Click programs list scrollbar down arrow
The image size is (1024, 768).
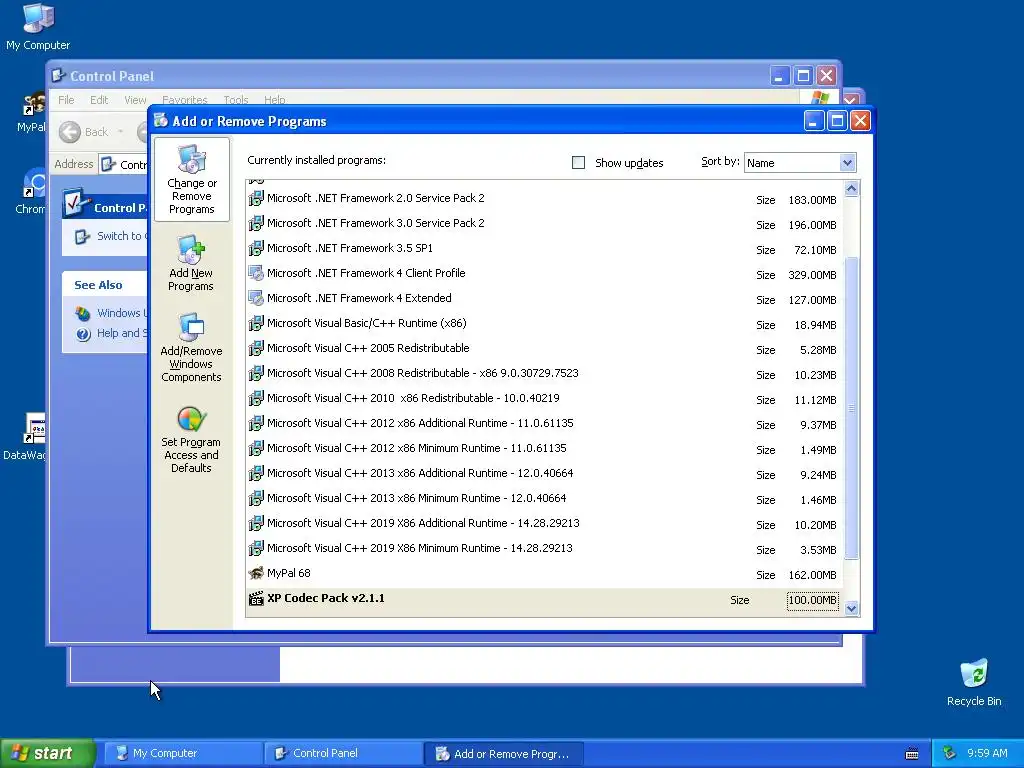coord(852,609)
